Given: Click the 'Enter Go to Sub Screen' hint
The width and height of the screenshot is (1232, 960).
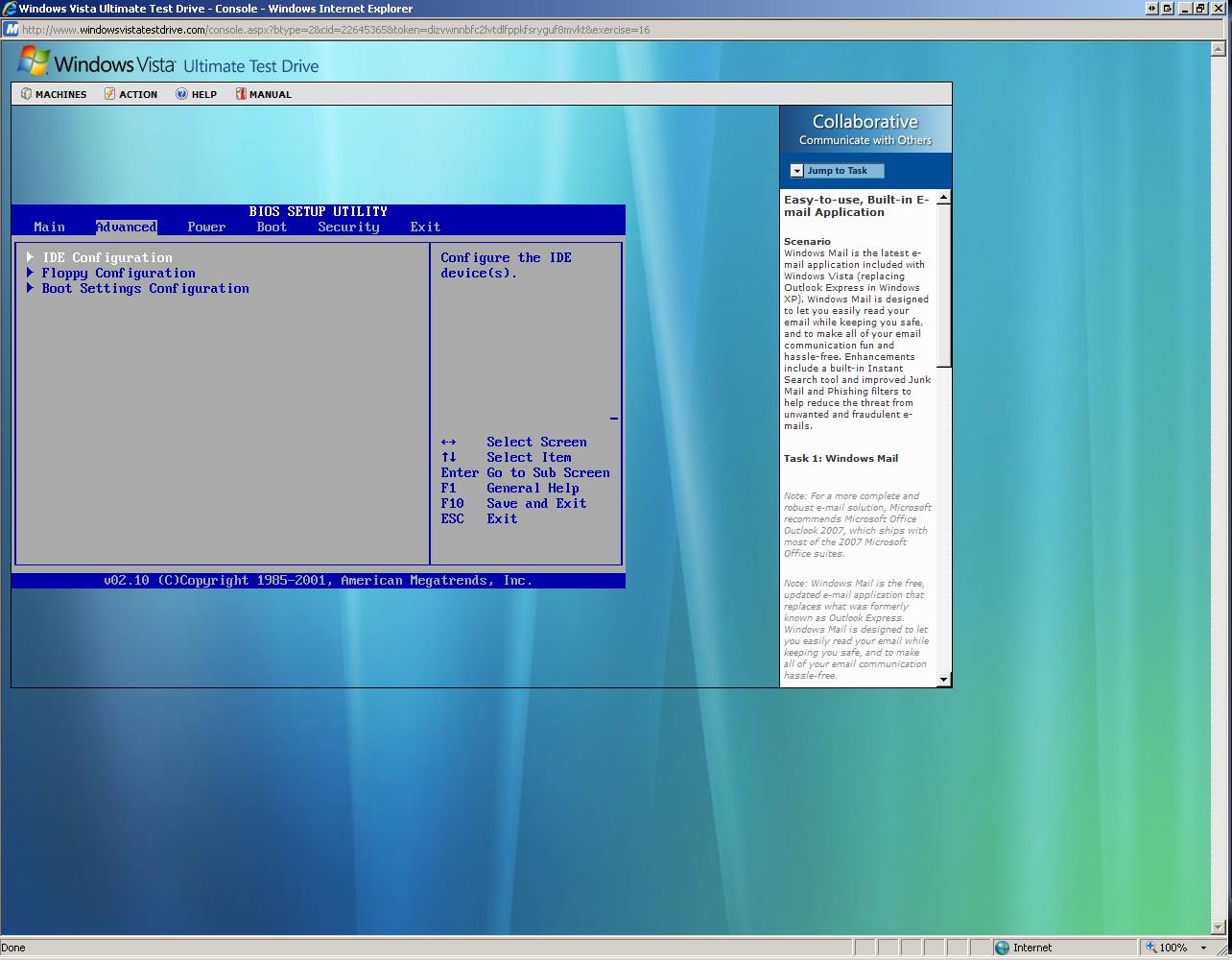Looking at the screenshot, I should (525, 472).
